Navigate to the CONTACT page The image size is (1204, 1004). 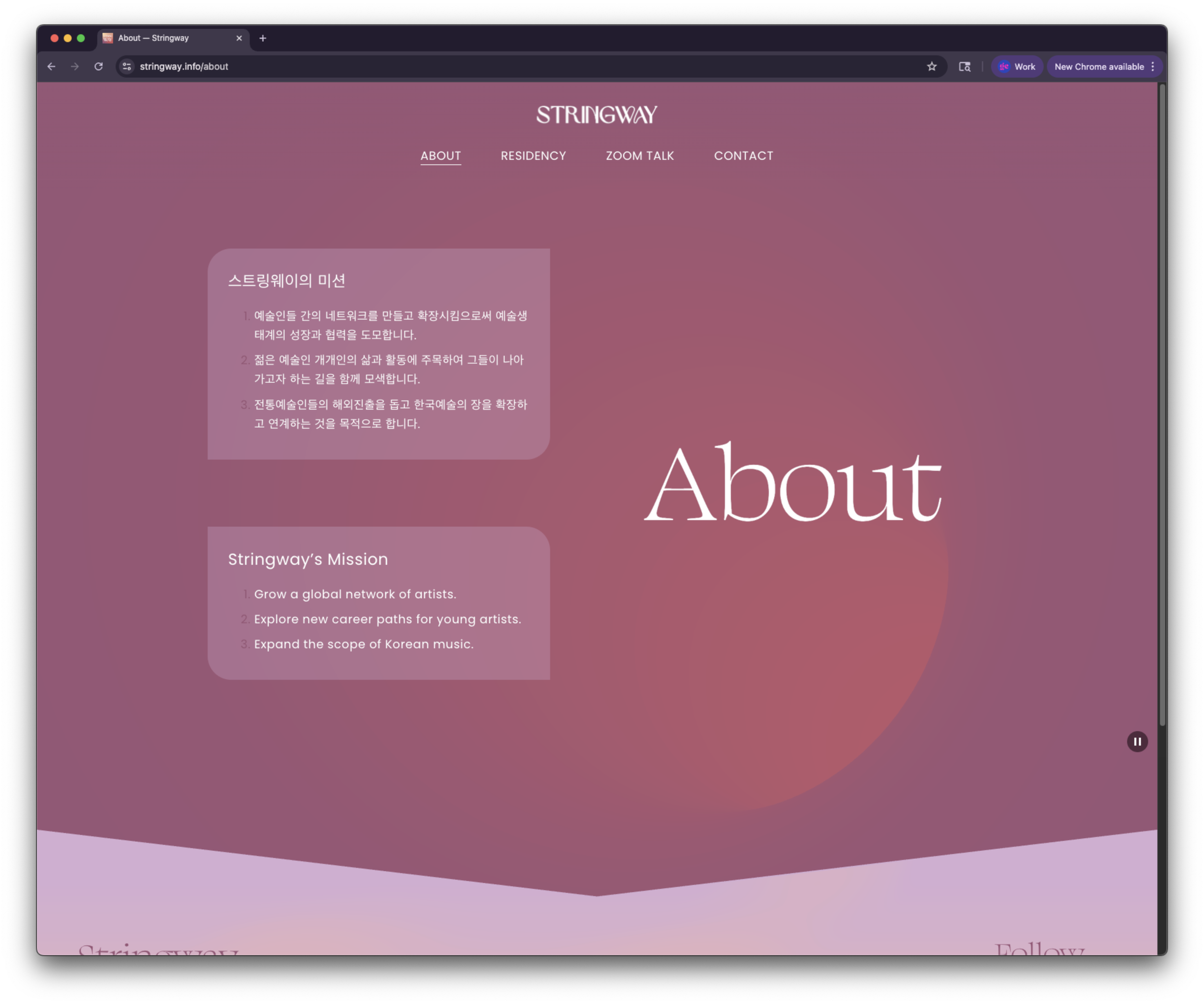pyautogui.click(x=743, y=156)
